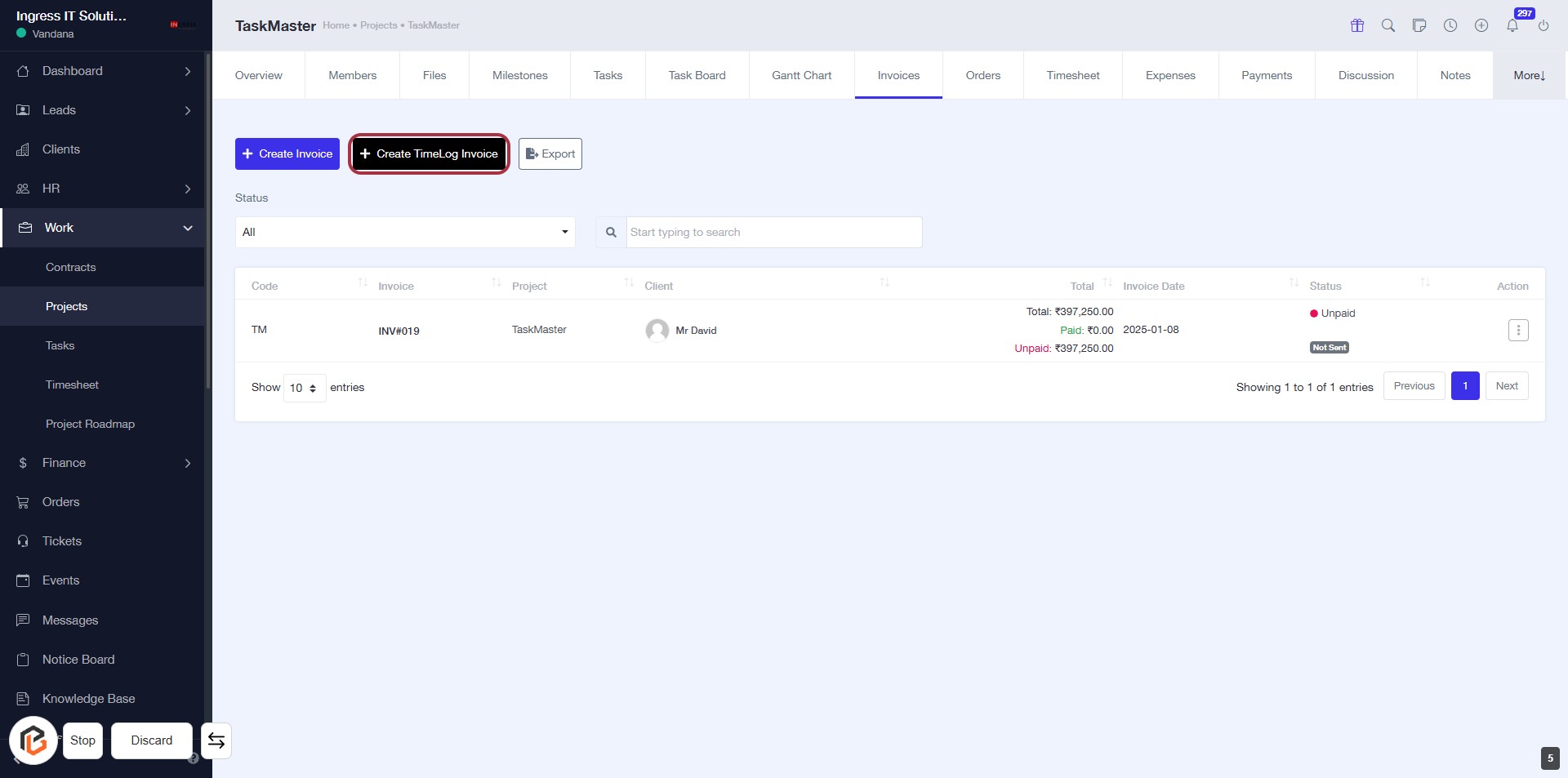The width and height of the screenshot is (1568, 778).
Task: Click the clock timer icon
Action: pos(1450,25)
